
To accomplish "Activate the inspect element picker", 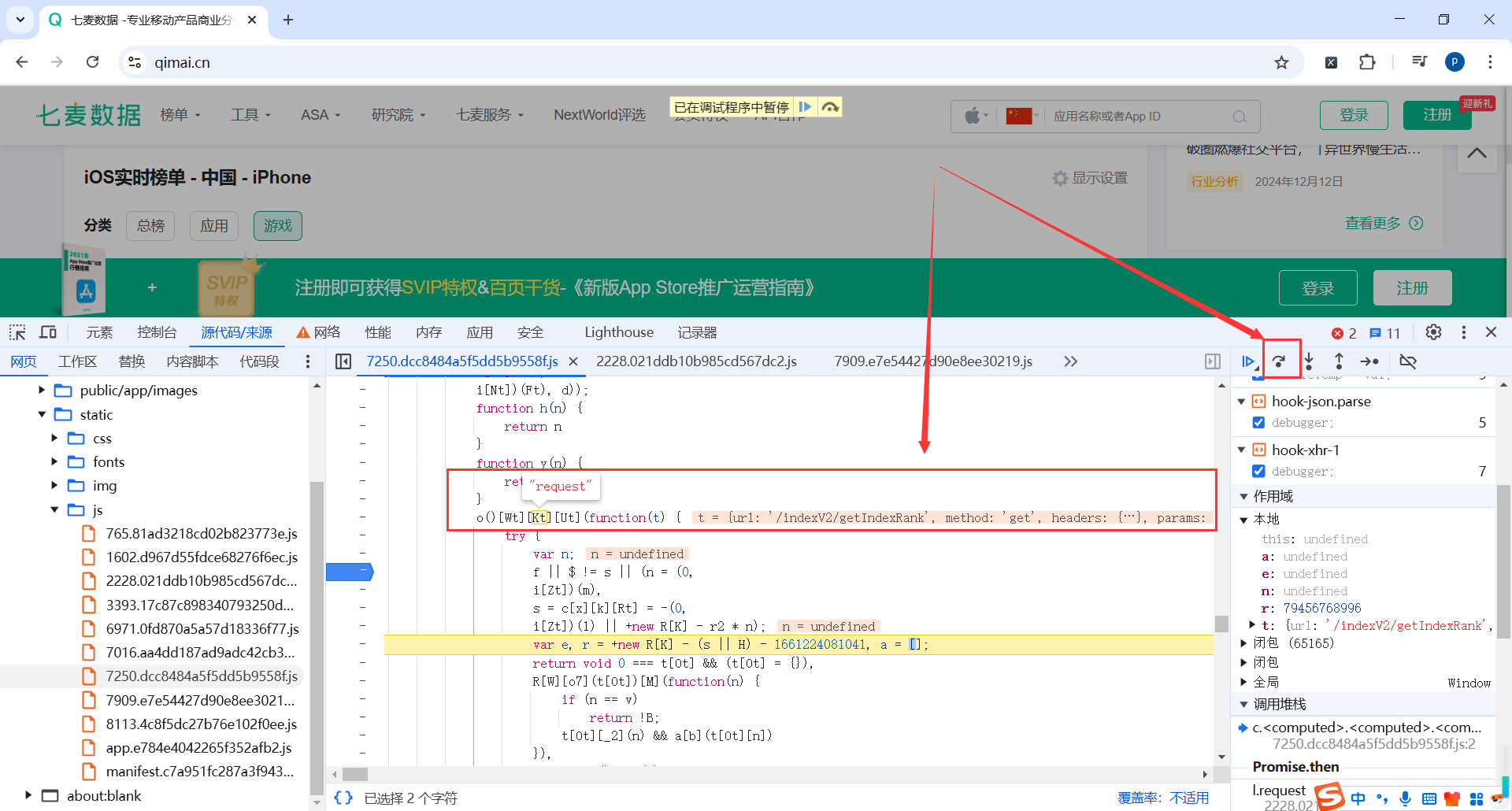I will (18, 332).
